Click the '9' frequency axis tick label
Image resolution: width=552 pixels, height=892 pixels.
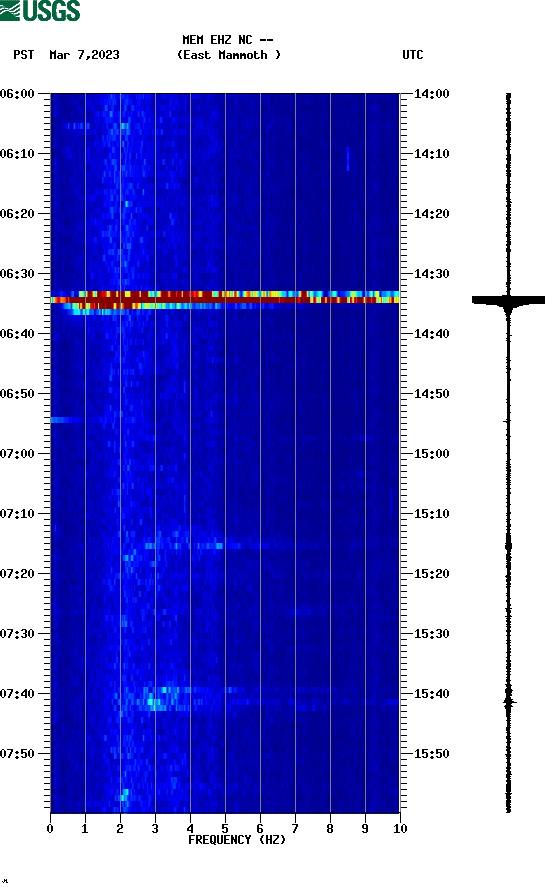click(365, 829)
